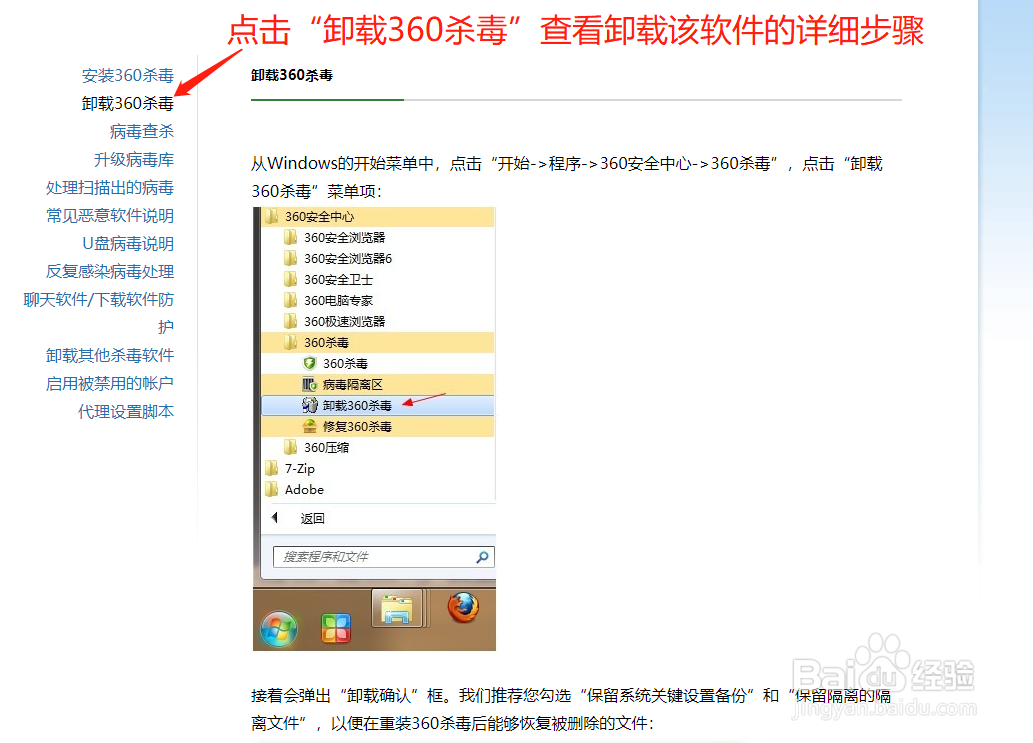The image size is (1033, 743).
Task: Go to 反复感染病毒处理 page
Action: click(110, 271)
